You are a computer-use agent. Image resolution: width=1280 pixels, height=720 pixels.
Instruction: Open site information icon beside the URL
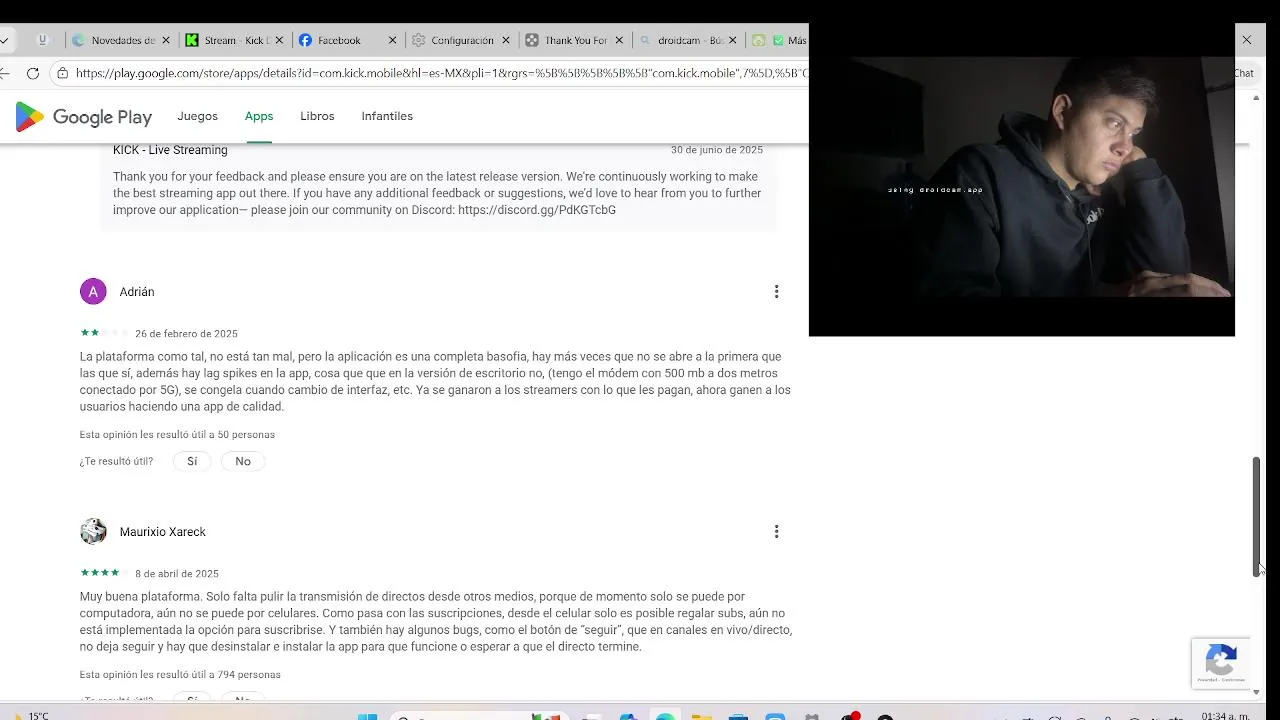[62, 73]
